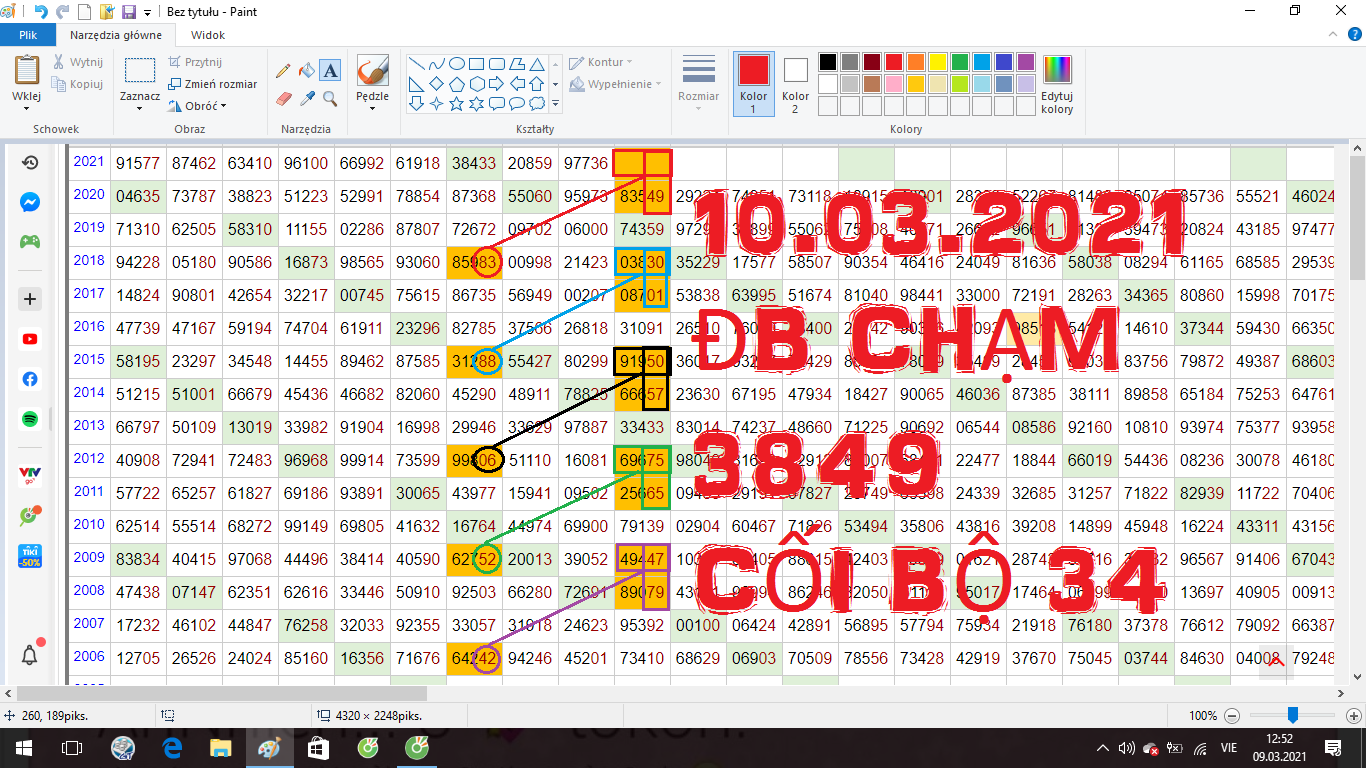The image size is (1366, 768).
Task: Set Kolor 1 as the active color
Action: [x=754, y=83]
